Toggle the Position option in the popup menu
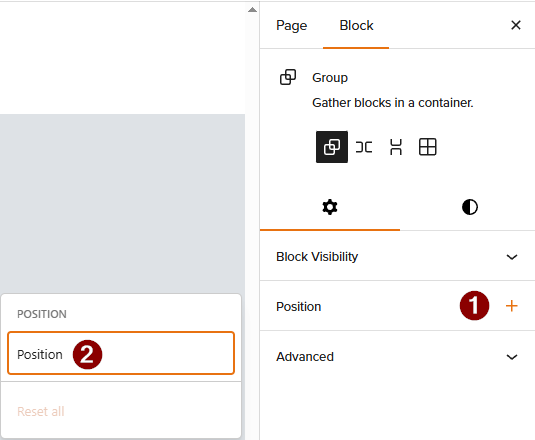The height and width of the screenshot is (440, 535). tap(121, 353)
